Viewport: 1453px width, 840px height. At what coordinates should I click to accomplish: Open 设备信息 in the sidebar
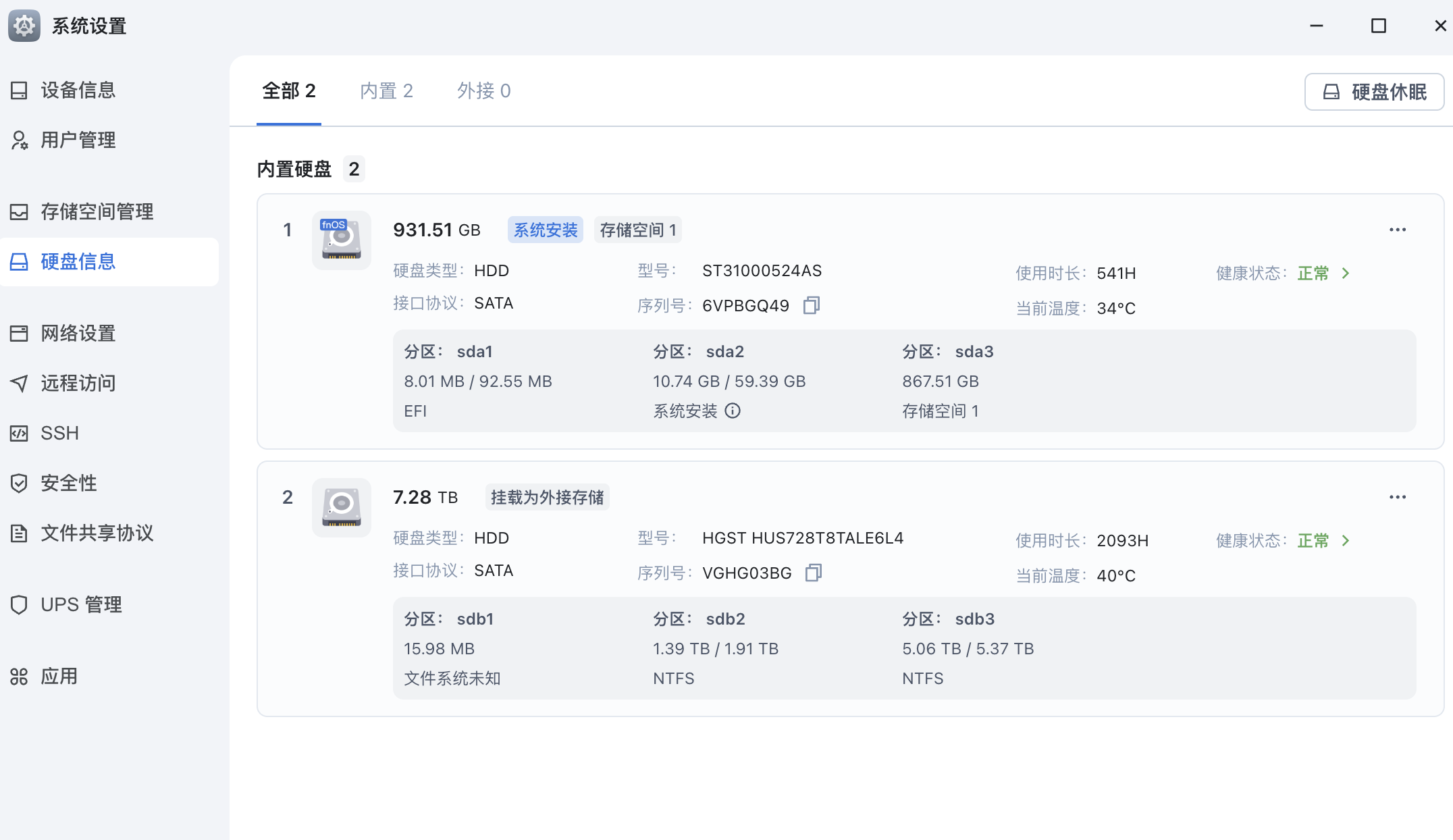point(109,90)
